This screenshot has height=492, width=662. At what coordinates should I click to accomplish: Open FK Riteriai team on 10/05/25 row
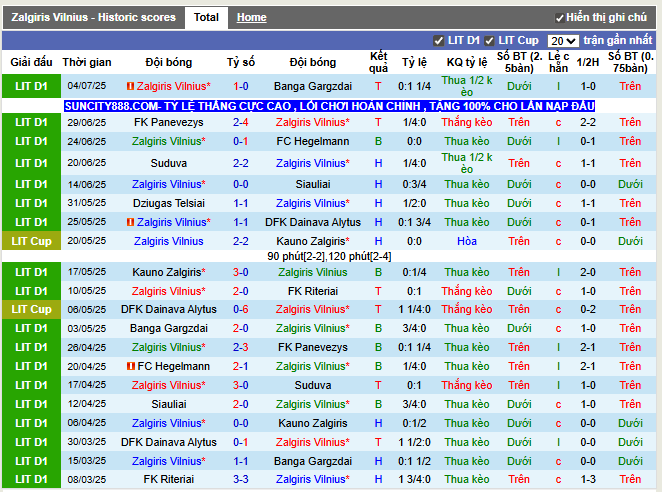(x=313, y=291)
